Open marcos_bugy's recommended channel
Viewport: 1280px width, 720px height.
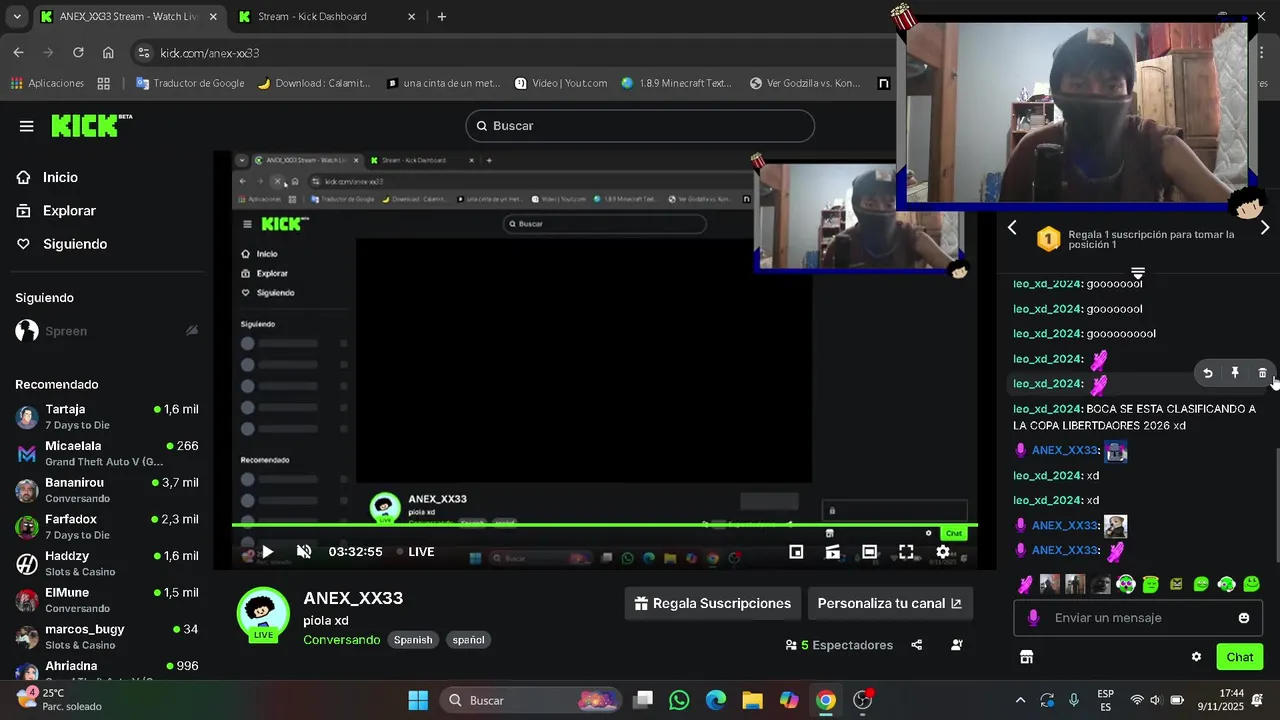point(107,637)
